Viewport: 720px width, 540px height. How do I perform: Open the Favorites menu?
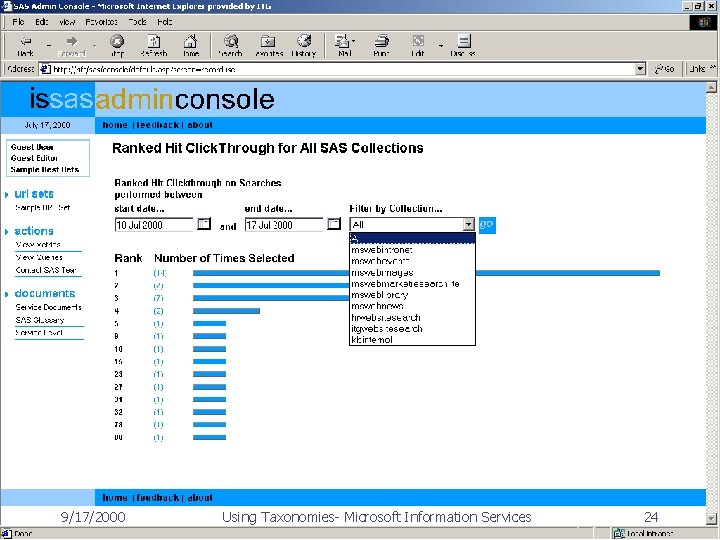(x=101, y=22)
